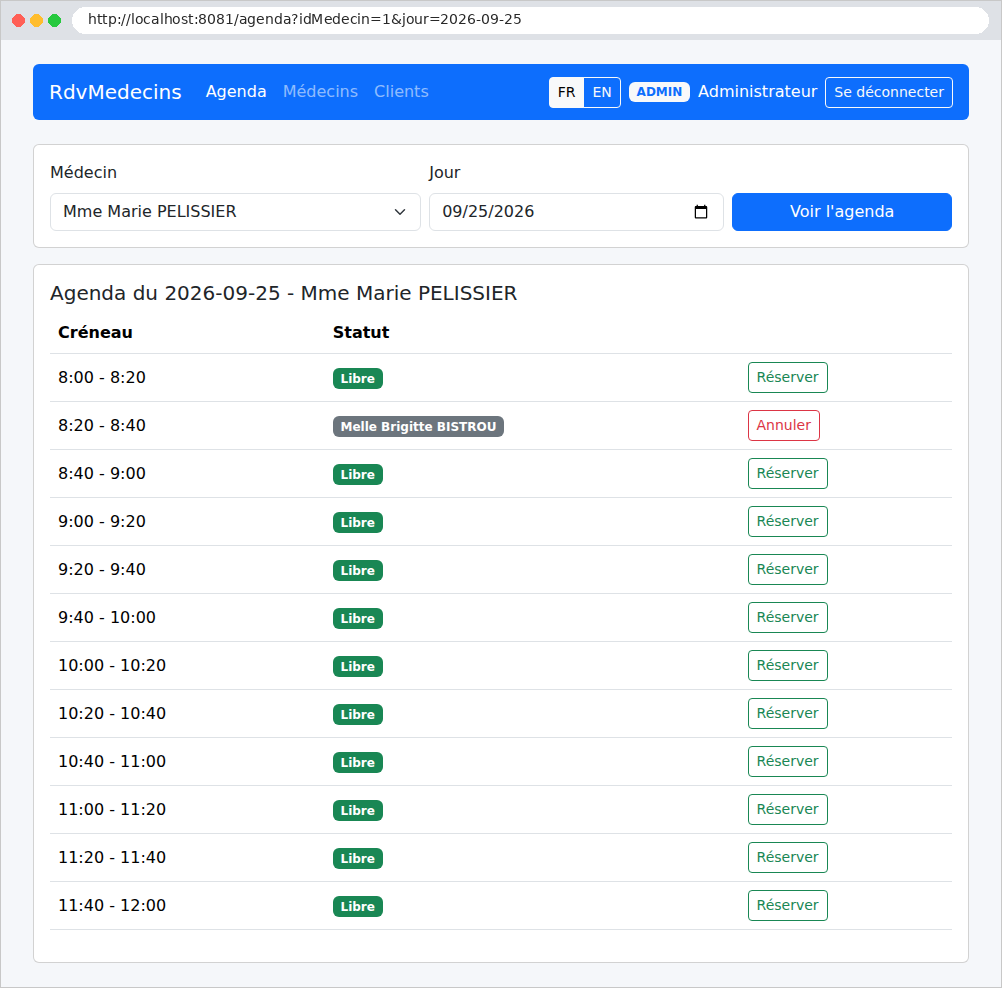Click the RdvMedecins brand link
Image resolution: width=1002 pixels, height=988 pixels.
(116, 92)
